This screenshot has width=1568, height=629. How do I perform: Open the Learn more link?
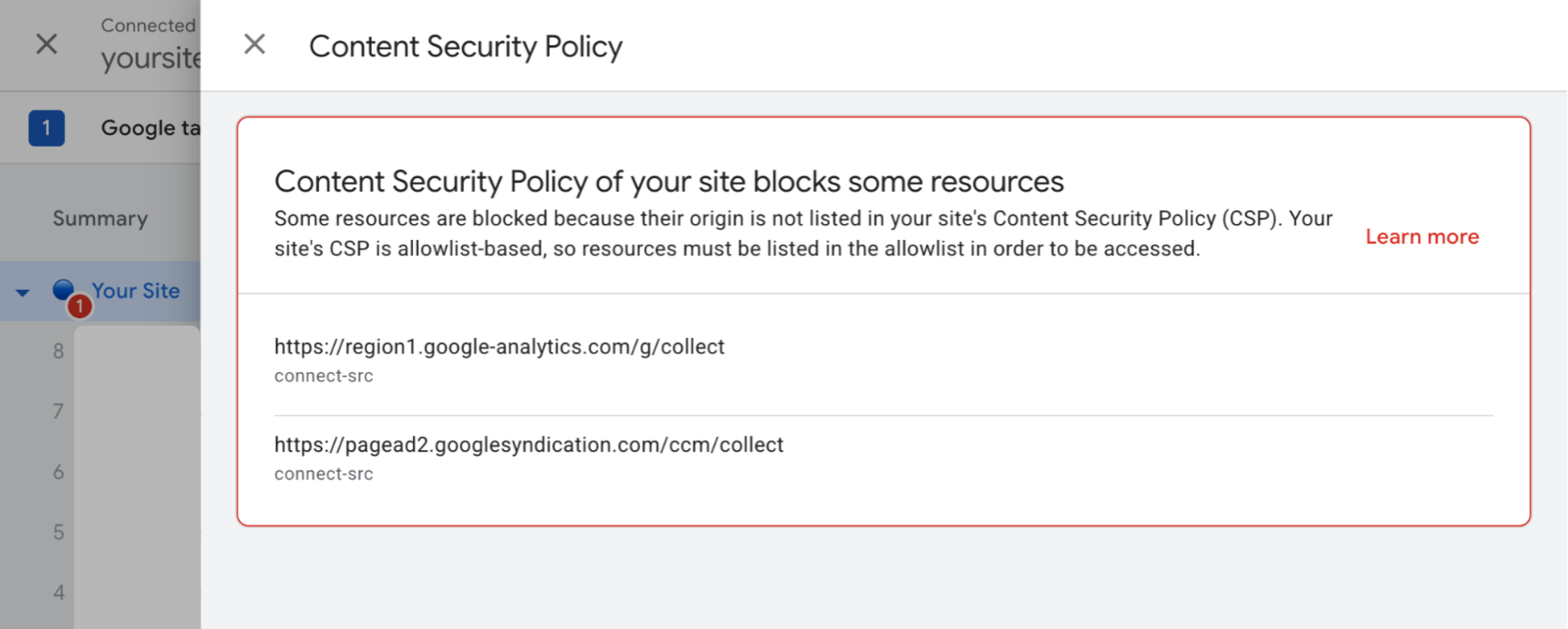tap(1421, 236)
